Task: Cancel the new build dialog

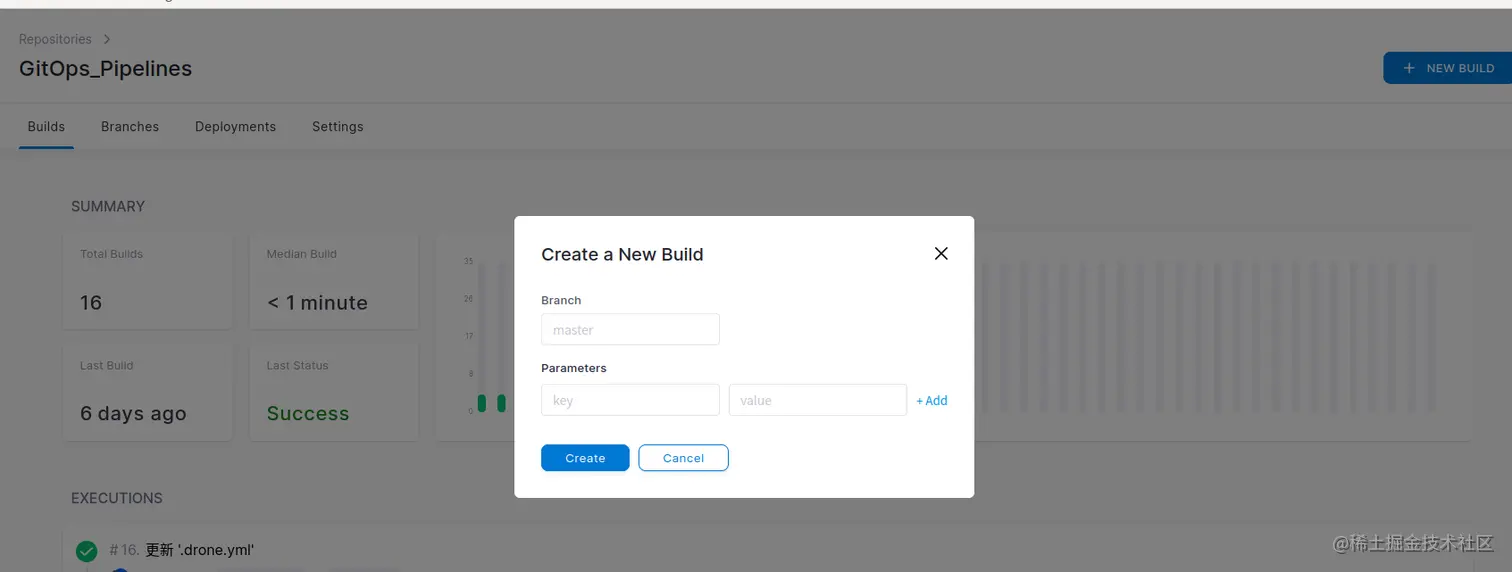Action: point(683,458)
